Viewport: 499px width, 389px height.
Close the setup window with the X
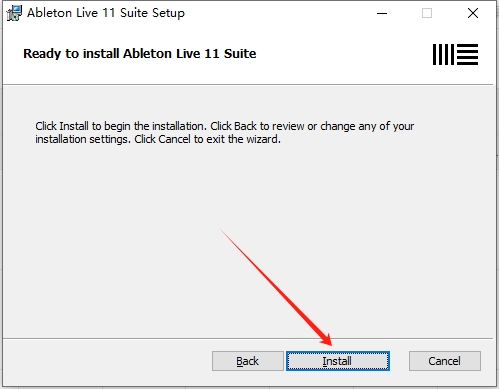pos(473,13)
